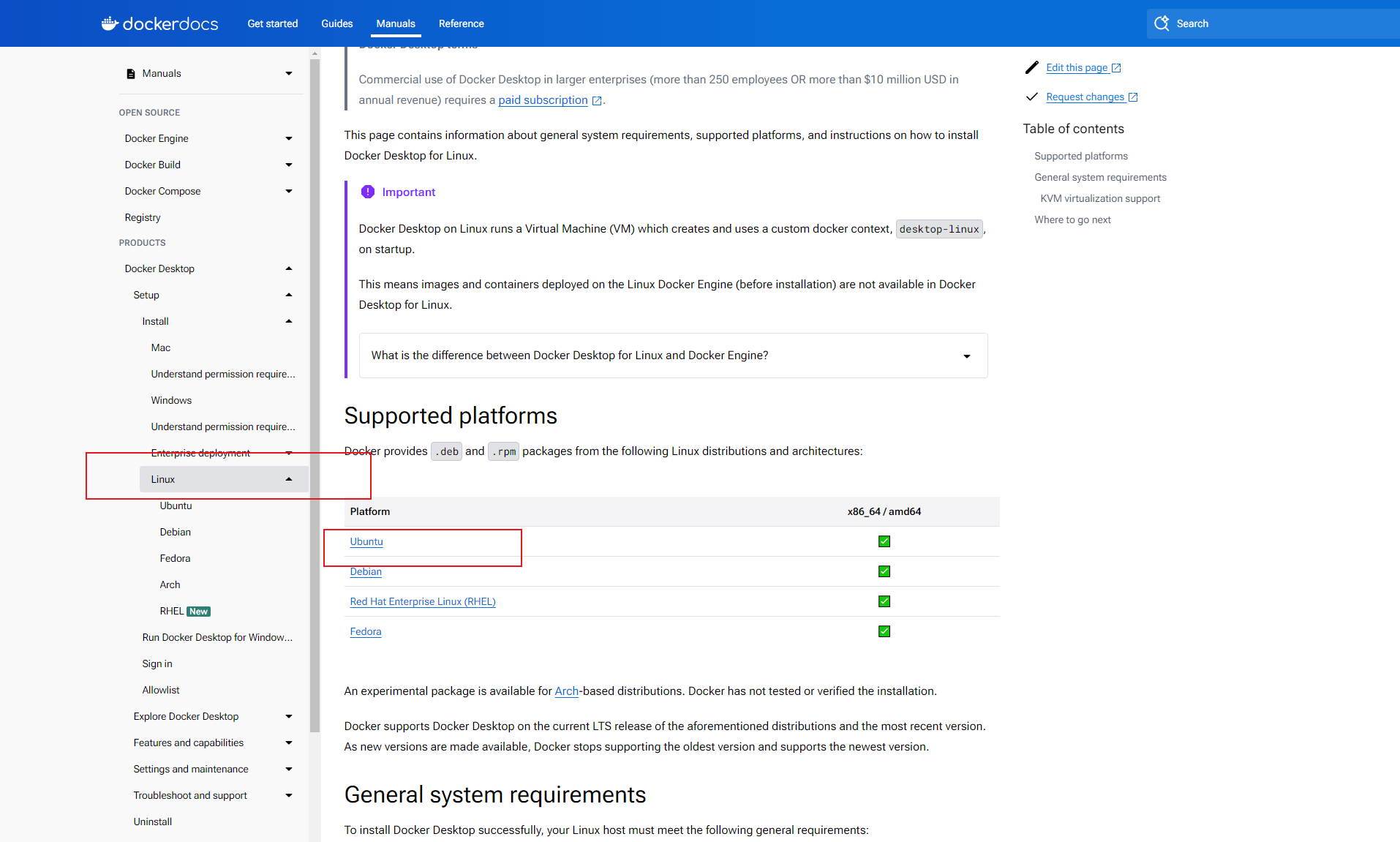Open the Get started nav tab
This screenshot has width=1400, height=842.
coord(272,23)
